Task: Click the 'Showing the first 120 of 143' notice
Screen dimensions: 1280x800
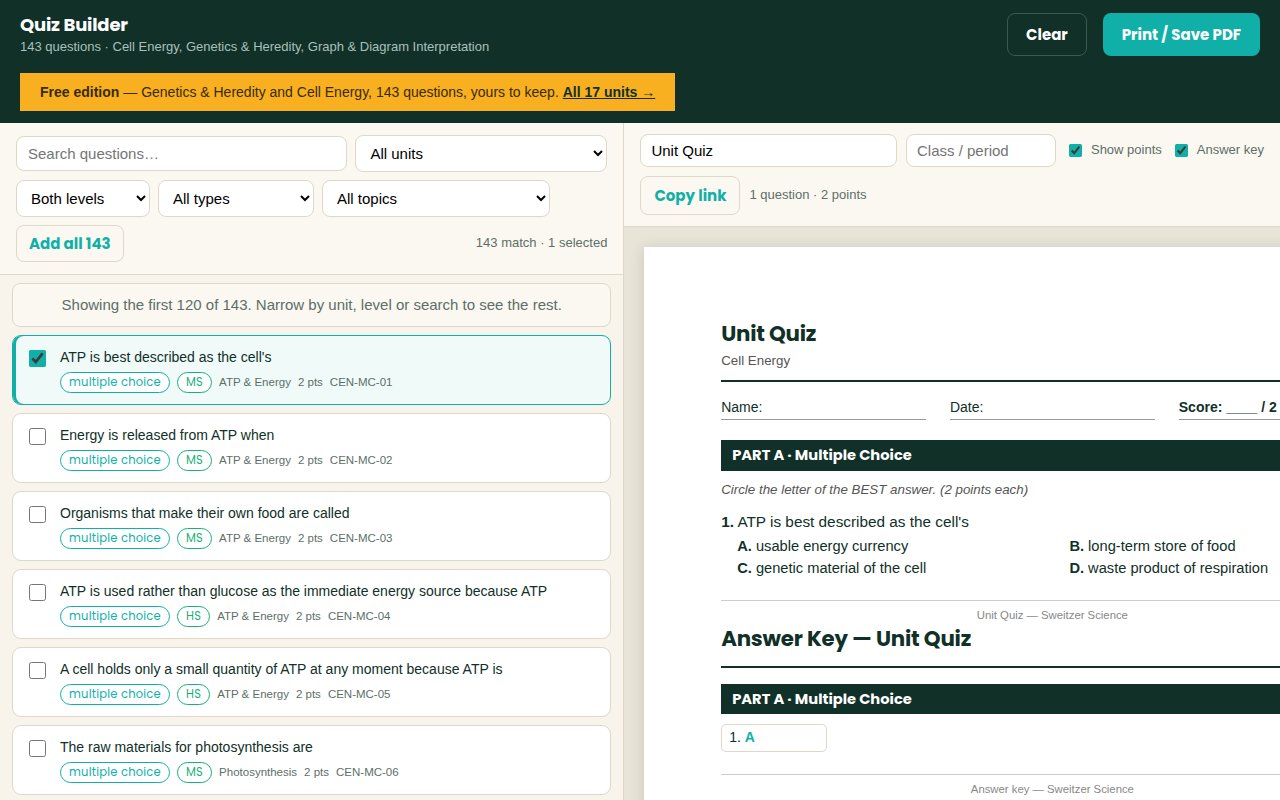Action: tap(311, 305)
